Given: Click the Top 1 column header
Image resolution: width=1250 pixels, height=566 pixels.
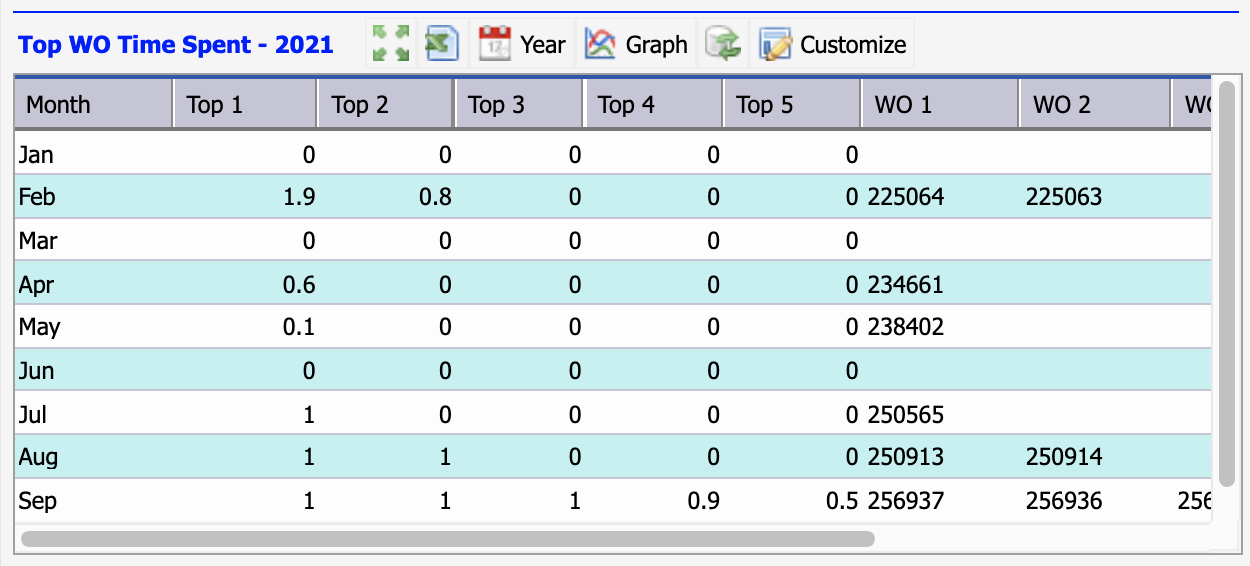Looking at the screenshot, I should click(246, 104).
